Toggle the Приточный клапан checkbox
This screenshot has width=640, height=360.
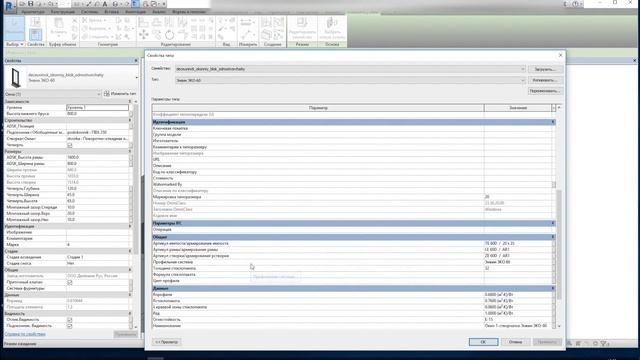70,282
